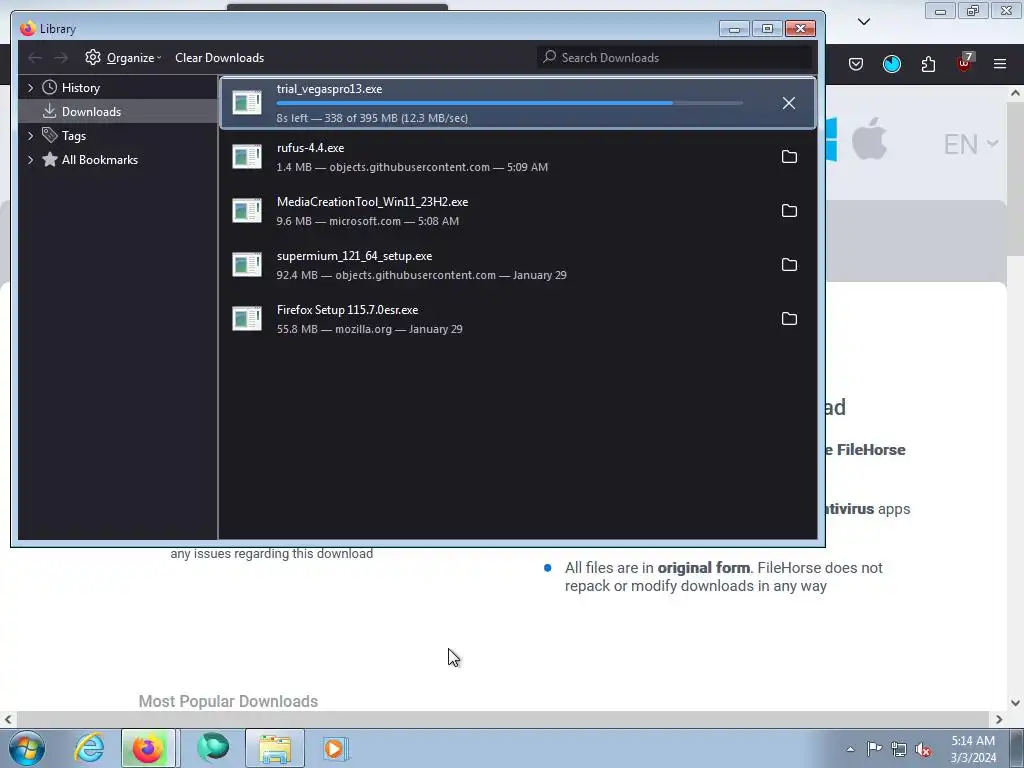Open the folder containing MediaCreationTool_Win11_23H2.exe

click(789, 211)
